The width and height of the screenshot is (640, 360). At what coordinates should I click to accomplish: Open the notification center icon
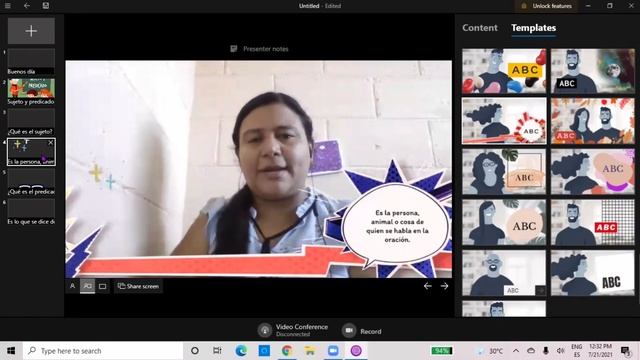(625, 351)
